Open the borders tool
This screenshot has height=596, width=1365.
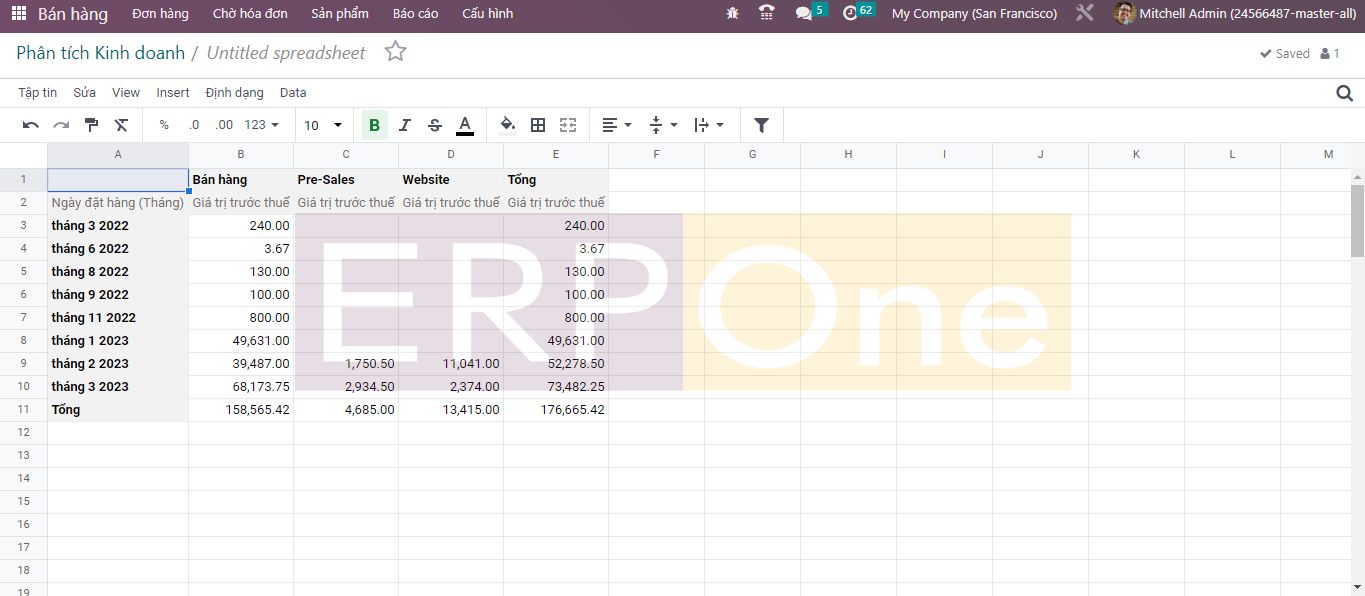tap(538, 125)
